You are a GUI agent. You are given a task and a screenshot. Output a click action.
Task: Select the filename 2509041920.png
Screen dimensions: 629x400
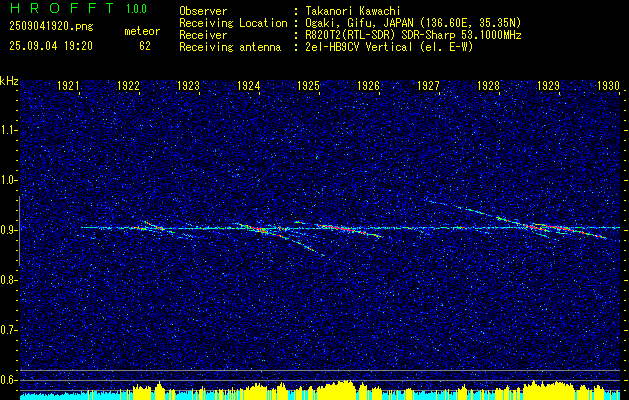[x=51, y=27]
